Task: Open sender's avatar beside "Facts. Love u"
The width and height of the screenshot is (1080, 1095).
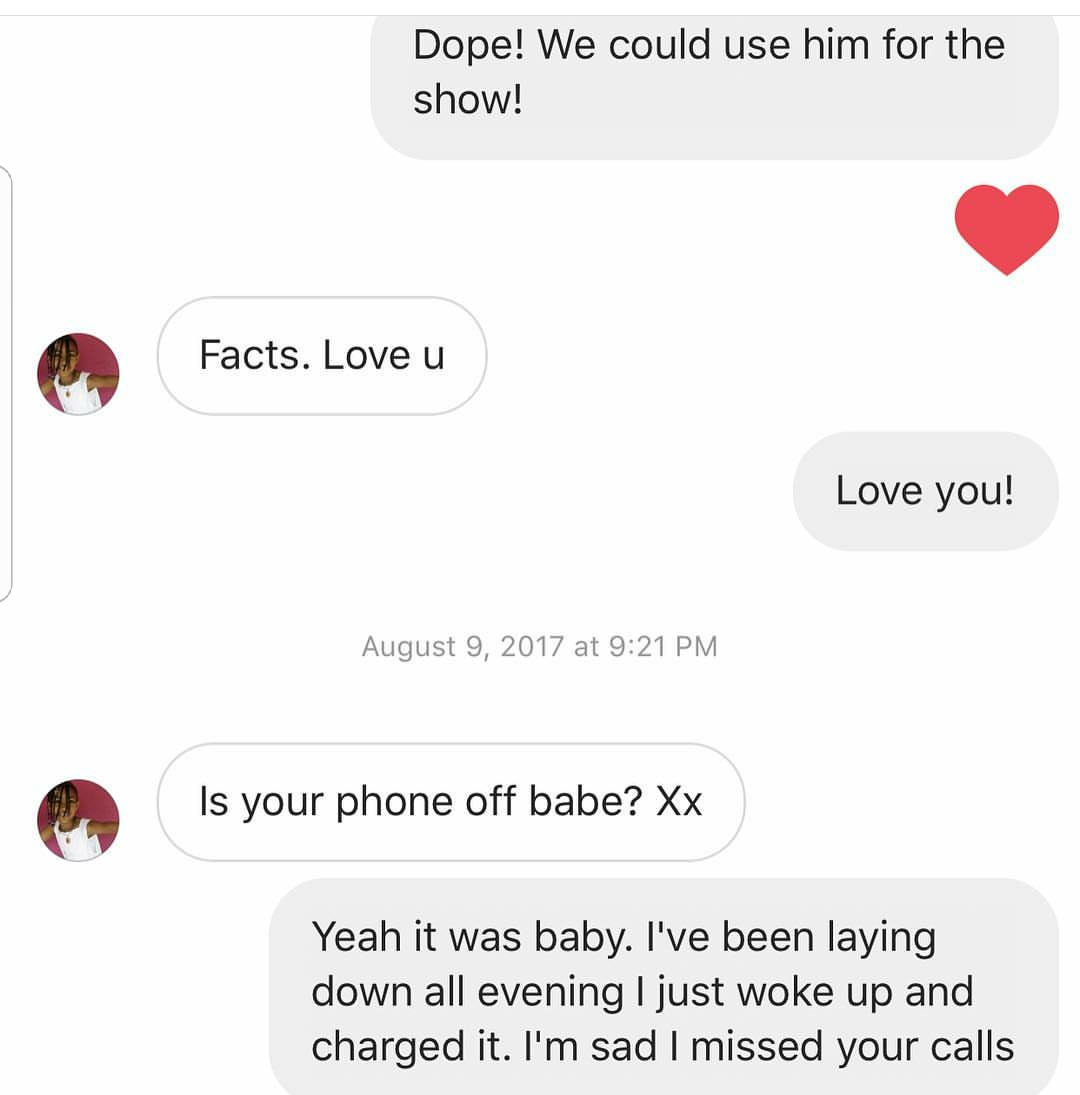Action: pyautogui.click(x=78, y=374)
